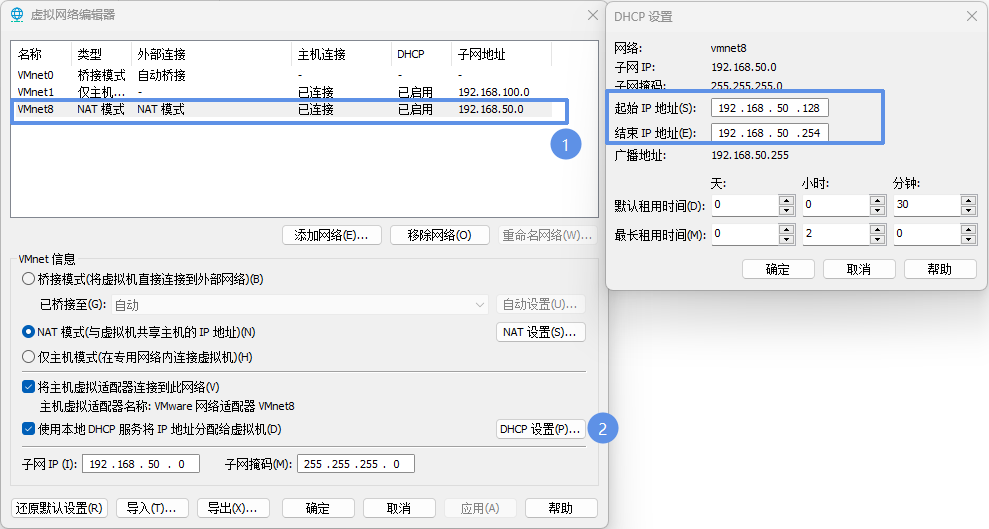Sort by the 子网地址 column header

(x=500, y=54)
